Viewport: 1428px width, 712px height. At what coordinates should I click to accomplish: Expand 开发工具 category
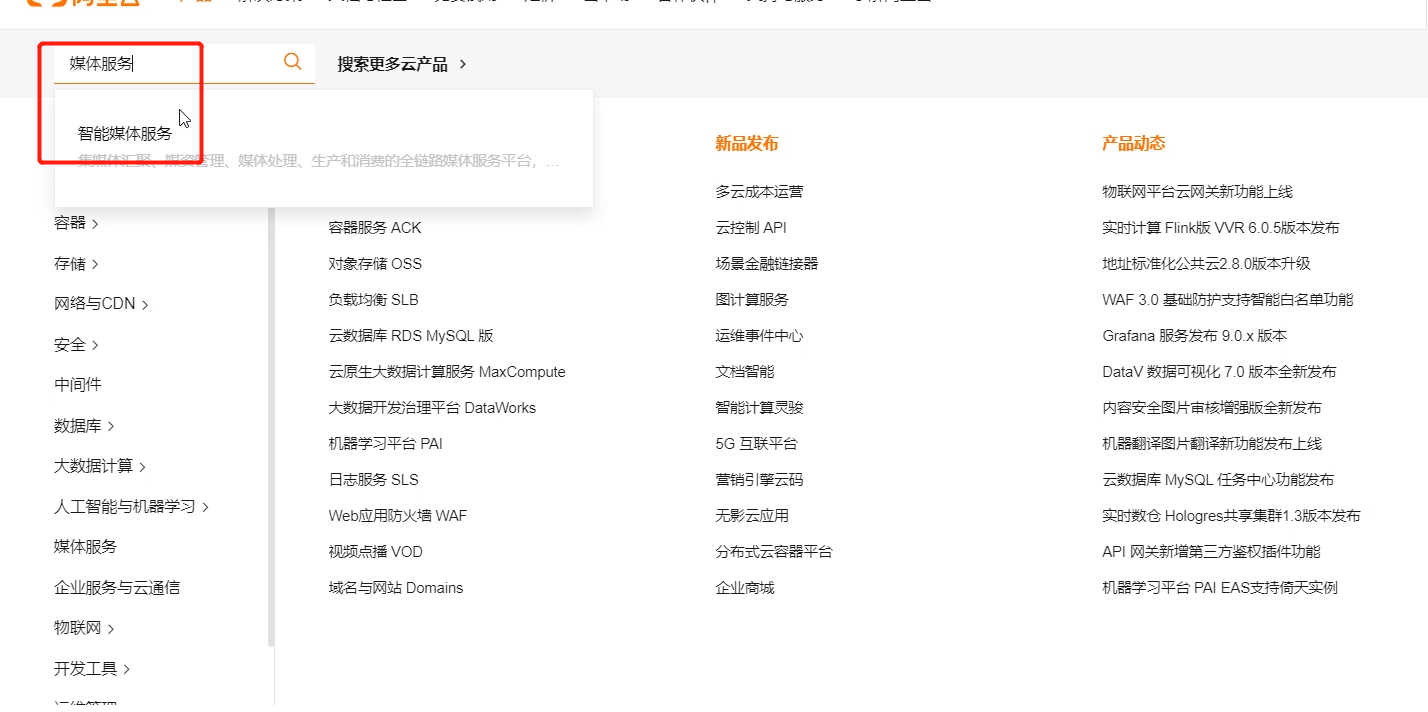tap(92, 669)
